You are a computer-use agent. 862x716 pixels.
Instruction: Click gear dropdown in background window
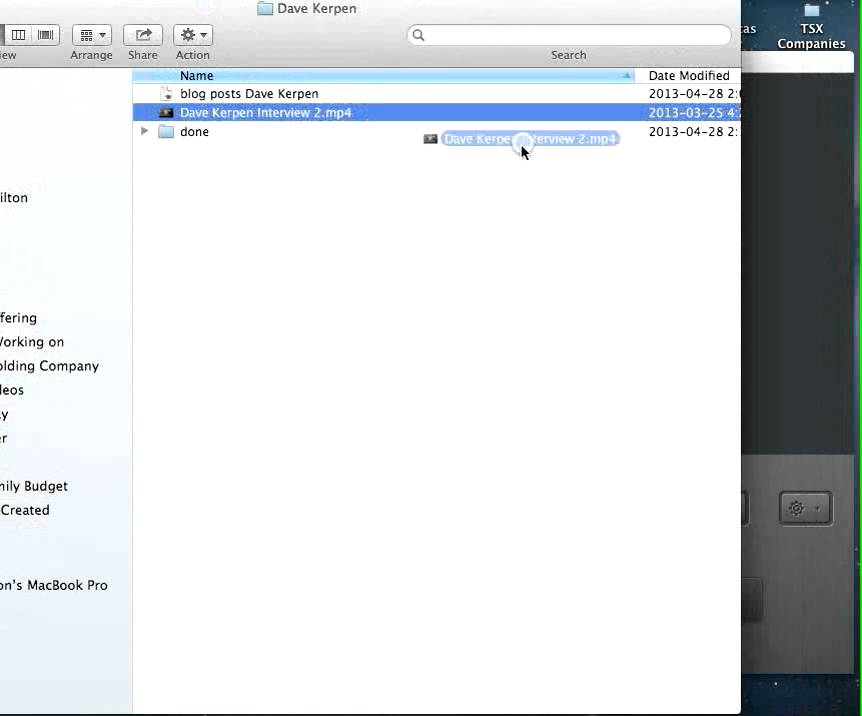(805, 508)
